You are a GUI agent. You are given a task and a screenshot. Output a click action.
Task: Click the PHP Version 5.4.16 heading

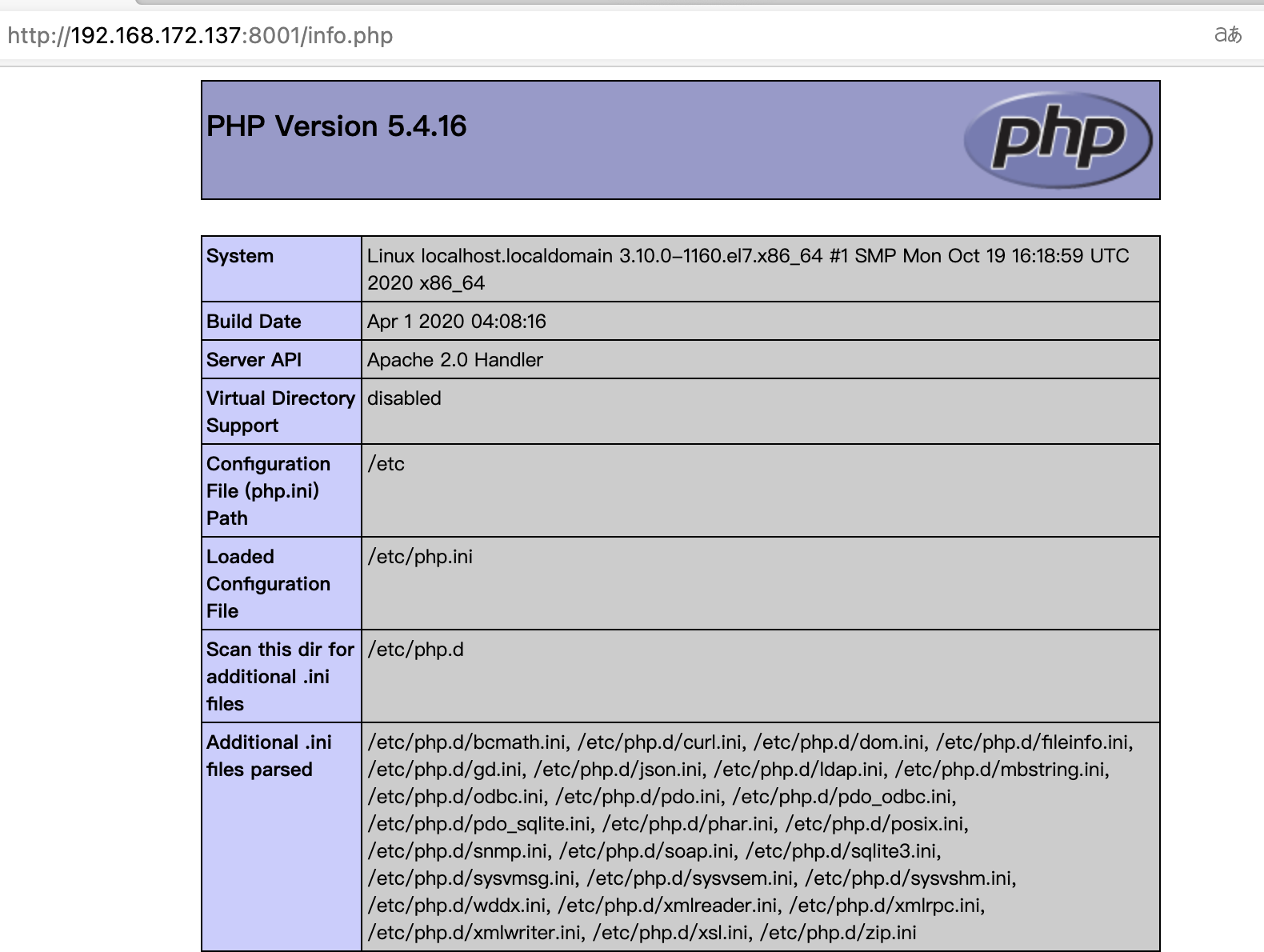point(337,126)
